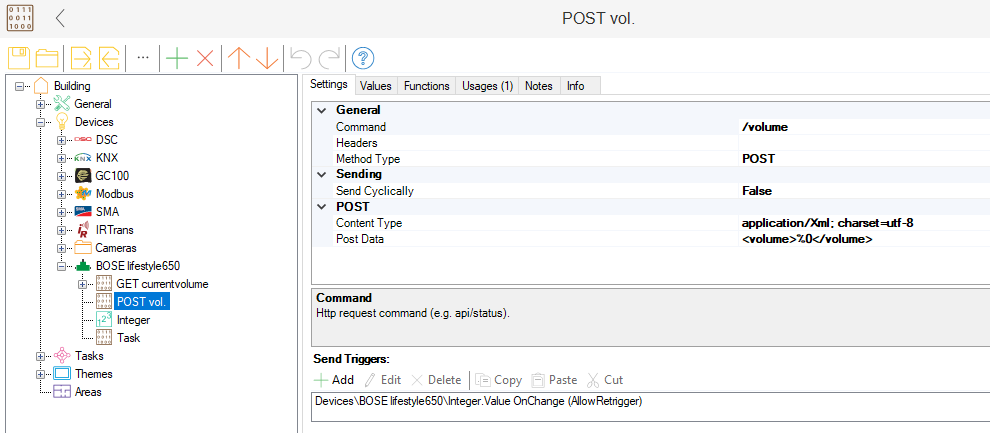Click the open folder toolbar icon
The width and height of the screenshot is (990, 433).
46,58
